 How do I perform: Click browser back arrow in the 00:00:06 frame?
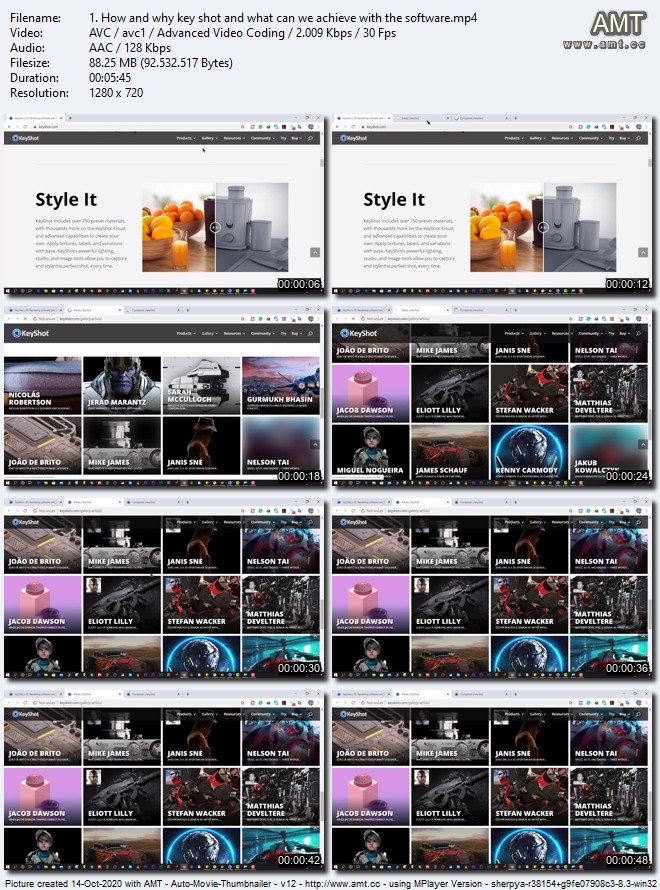pyautogui.click(x=9, y=127)
